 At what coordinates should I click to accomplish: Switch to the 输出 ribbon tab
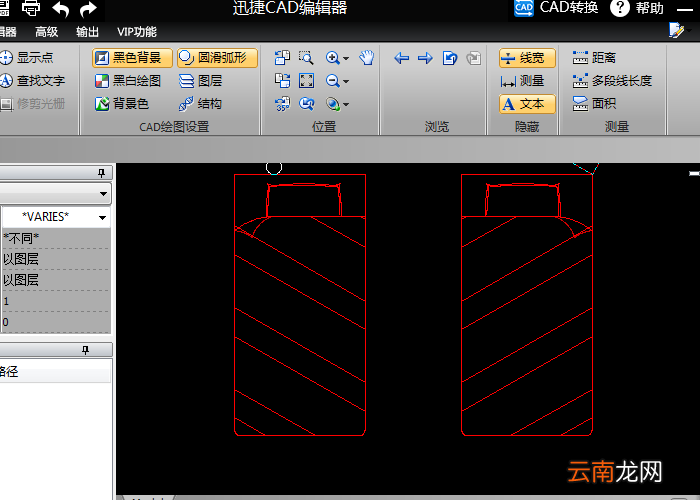coord(87,32)
